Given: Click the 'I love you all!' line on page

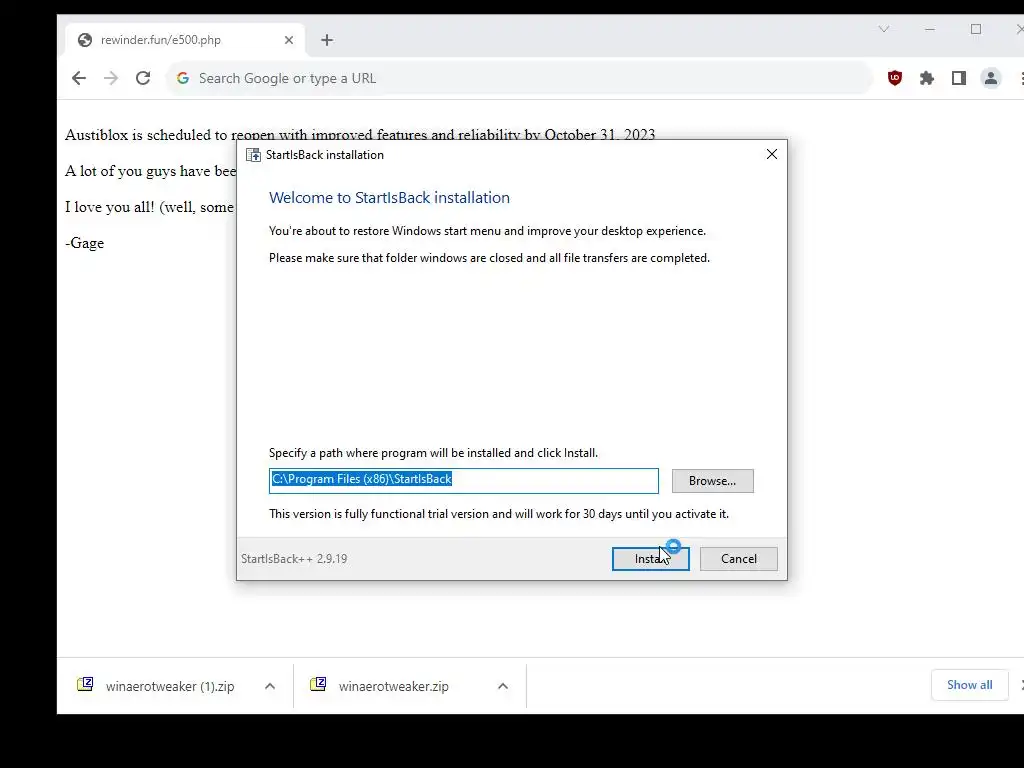Looking at the screenshot, I should 149,207.
